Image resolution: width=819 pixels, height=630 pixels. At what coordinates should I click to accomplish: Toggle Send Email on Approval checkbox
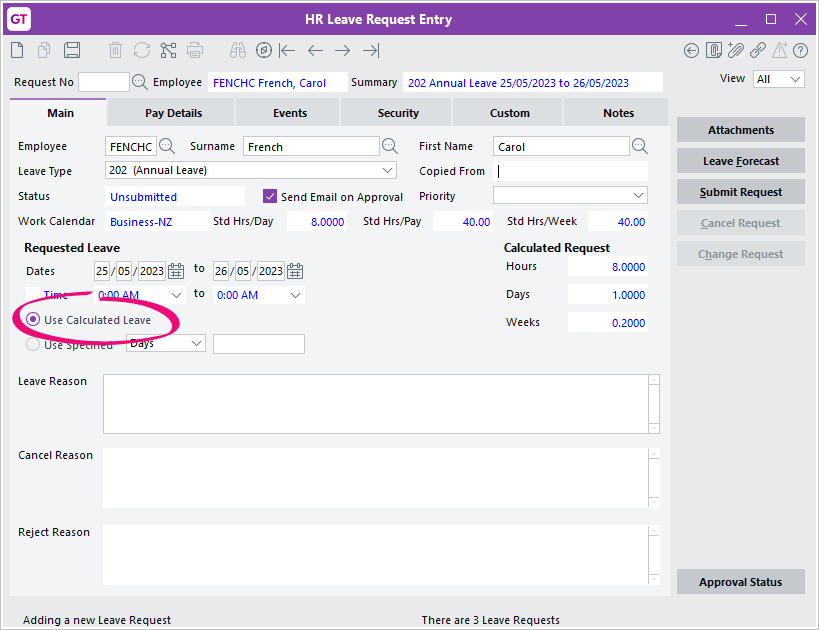click(x=270, y=197)
